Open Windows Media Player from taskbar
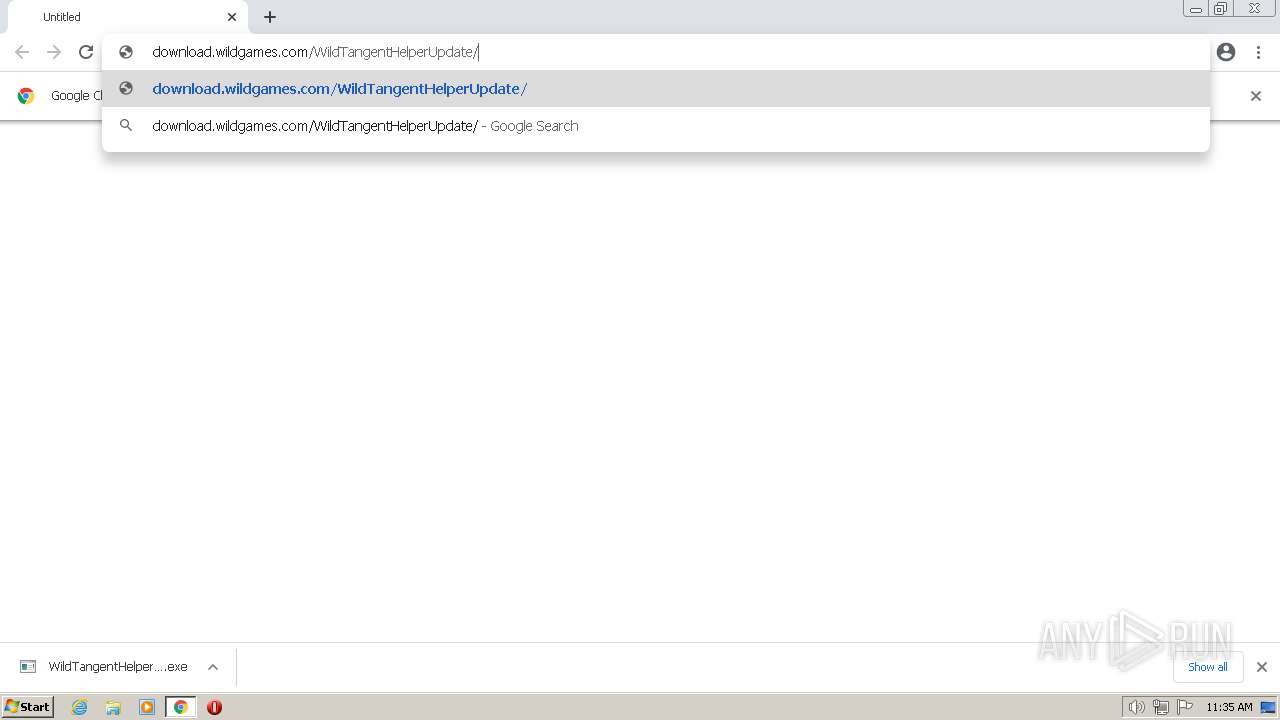Viewport: 1280px width, 720px height. pos(147,707)
